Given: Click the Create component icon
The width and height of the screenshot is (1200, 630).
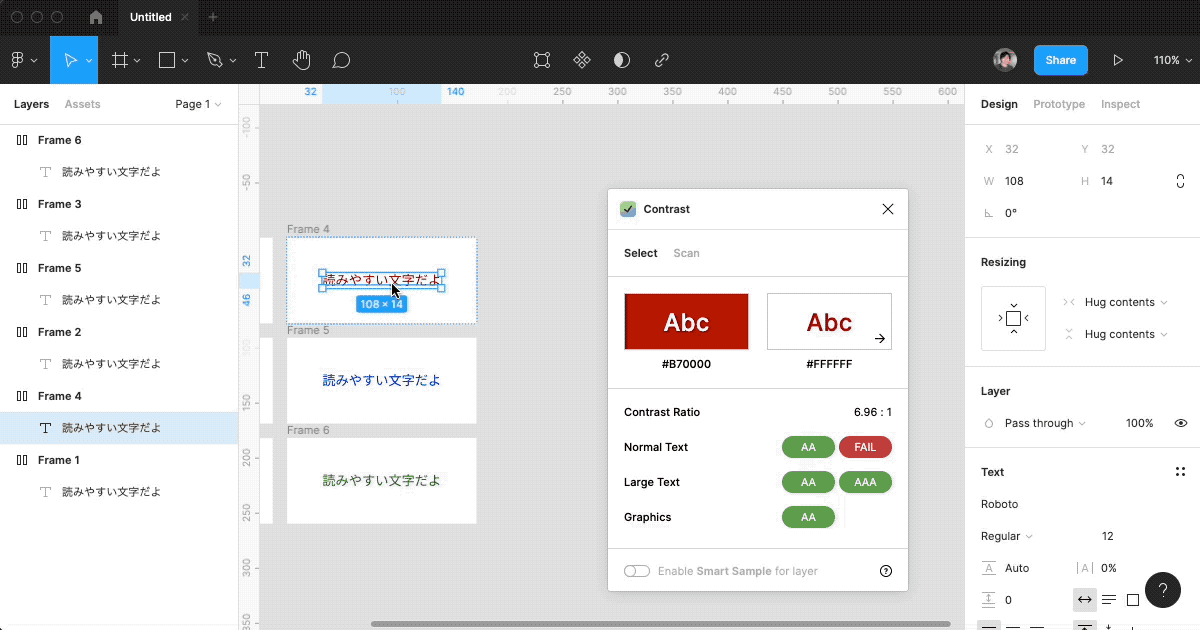Looking at the screenshot, I should coord(582,60).
